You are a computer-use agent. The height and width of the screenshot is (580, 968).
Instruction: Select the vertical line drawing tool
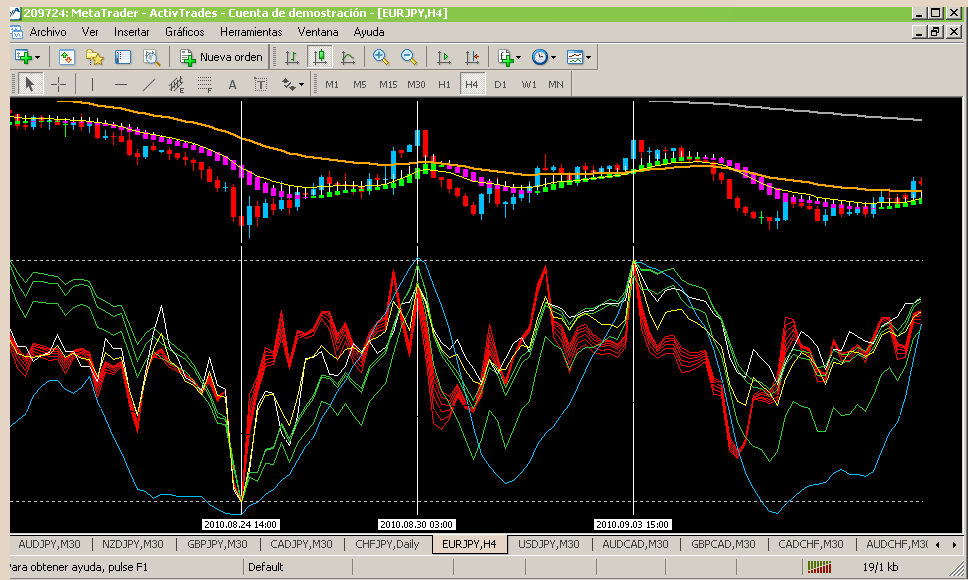(92, 85)
